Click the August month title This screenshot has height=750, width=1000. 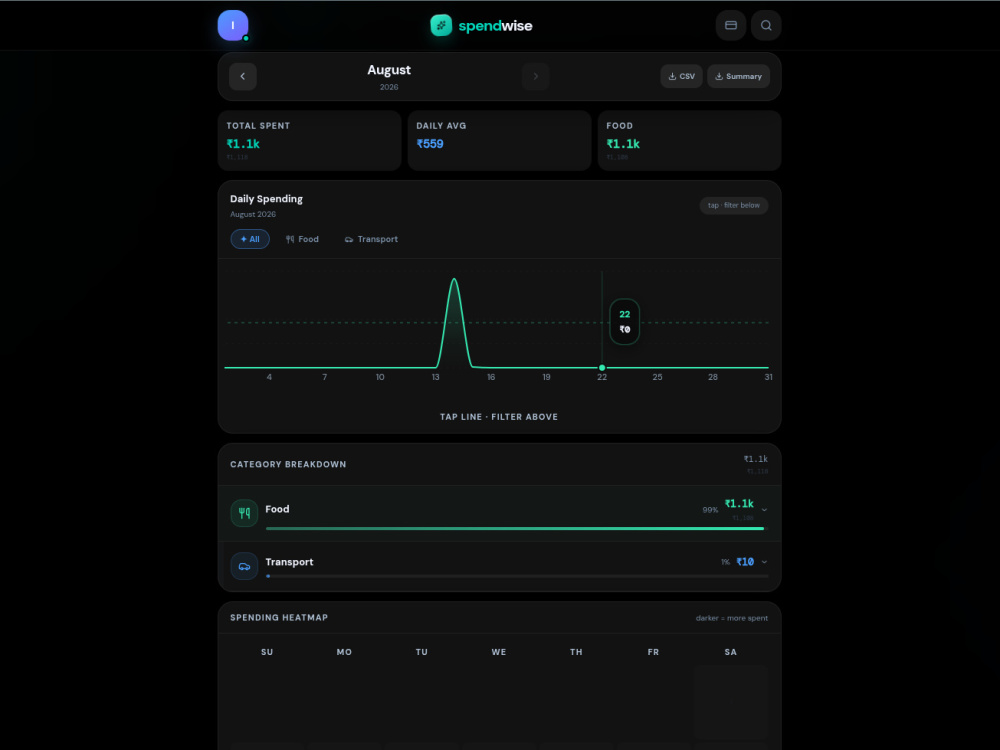[389, 70]
